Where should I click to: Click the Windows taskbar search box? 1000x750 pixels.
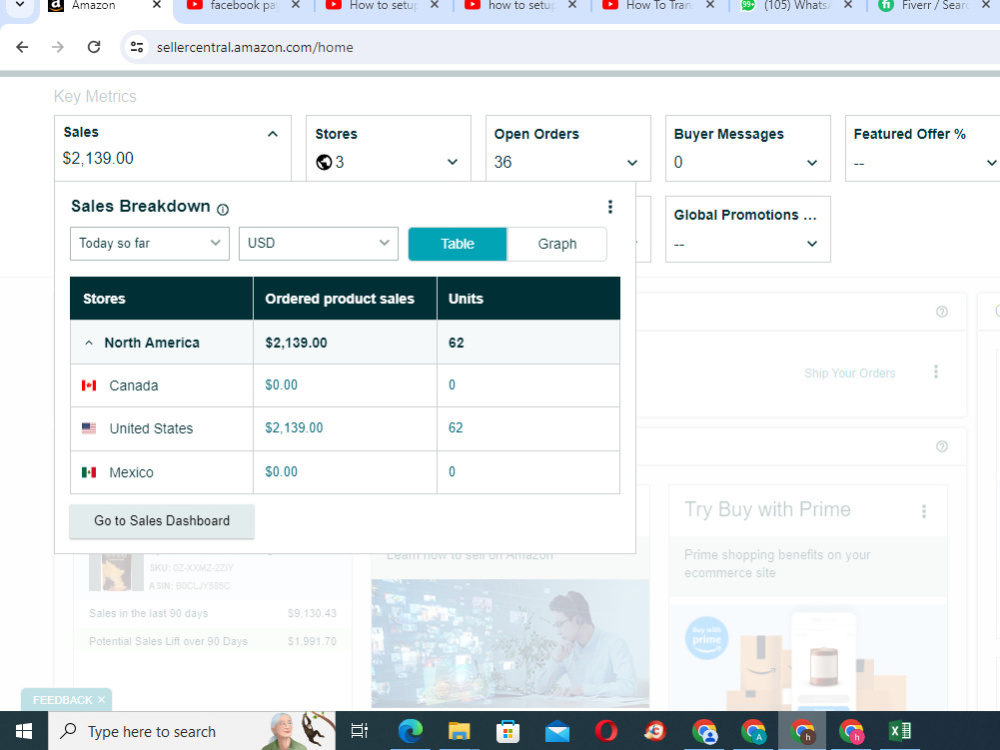point(192,731)
